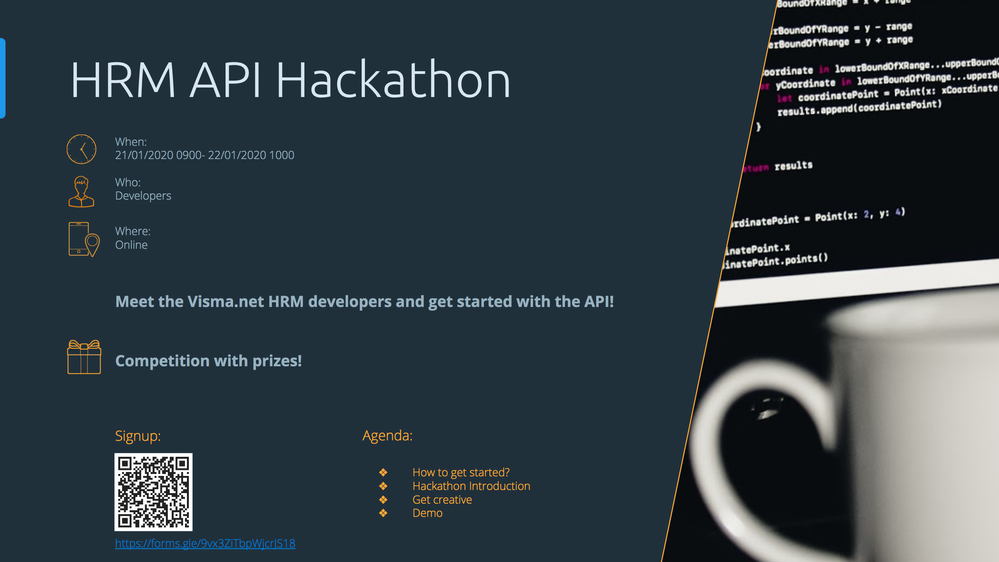
Task: Click agenda item 'How to get started?'
Action: click(x=461, y=472)
